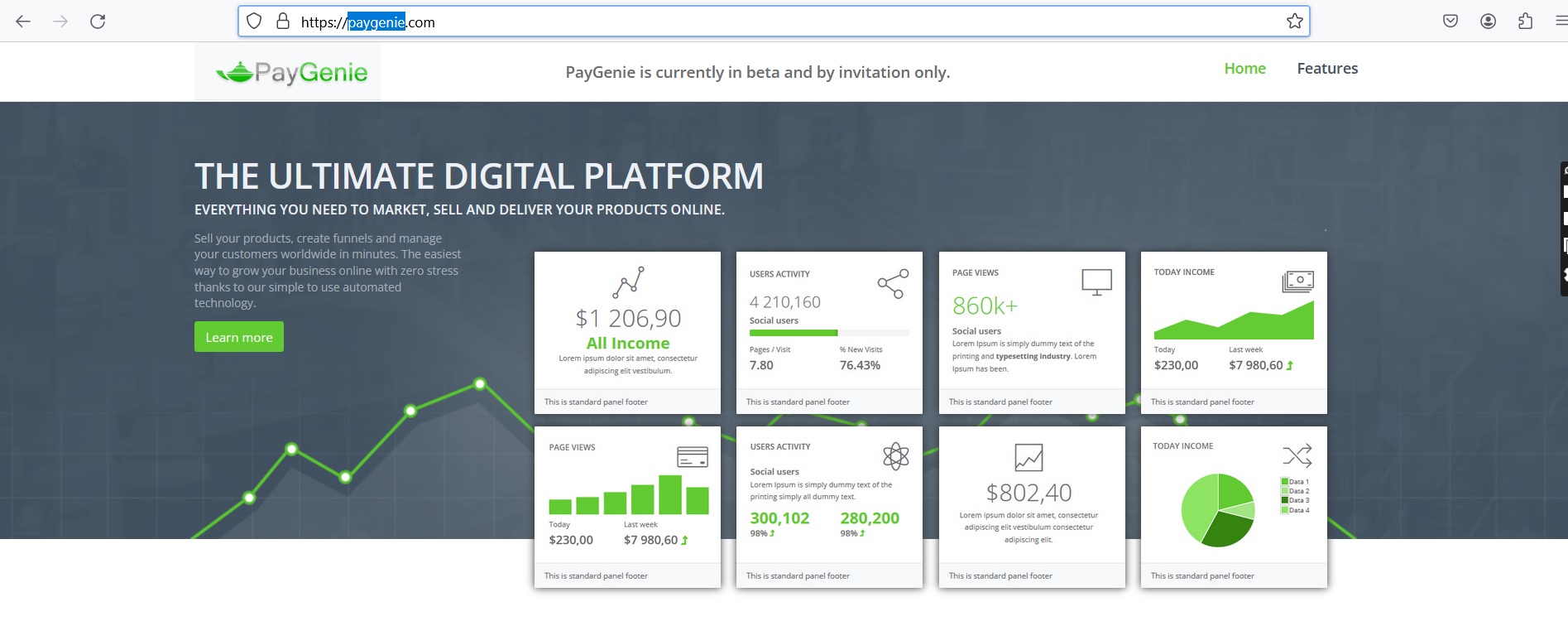This screenshot has width=1568, height=621.
Task: Open the Pocket save icon
Action: click(1451, 22)
